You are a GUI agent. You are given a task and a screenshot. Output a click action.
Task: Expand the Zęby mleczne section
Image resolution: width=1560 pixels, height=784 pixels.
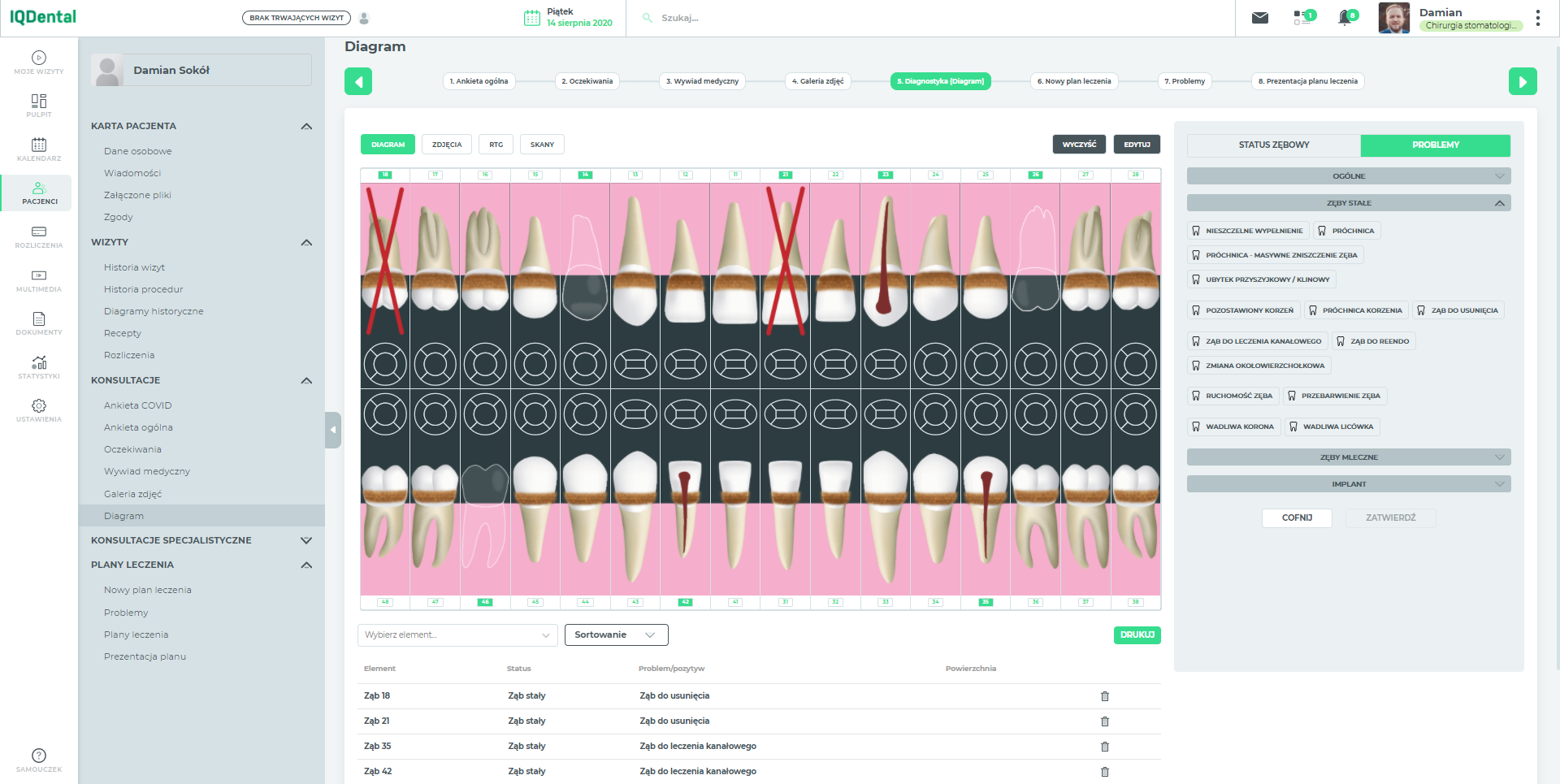click(x=1349, y=457)
